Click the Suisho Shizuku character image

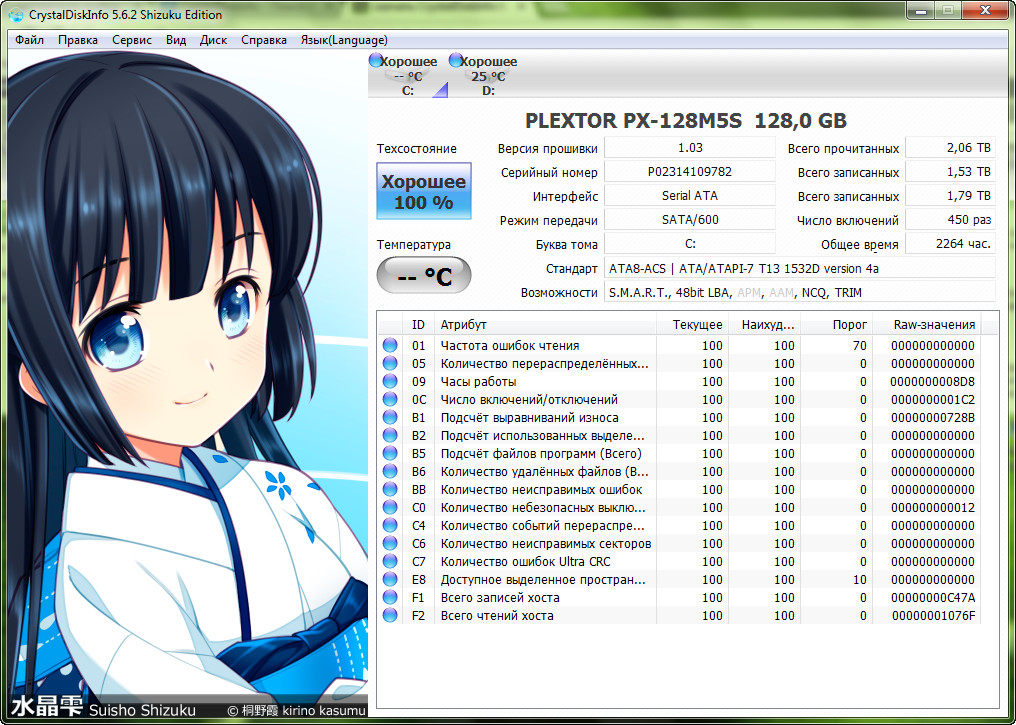click(187, 385)
